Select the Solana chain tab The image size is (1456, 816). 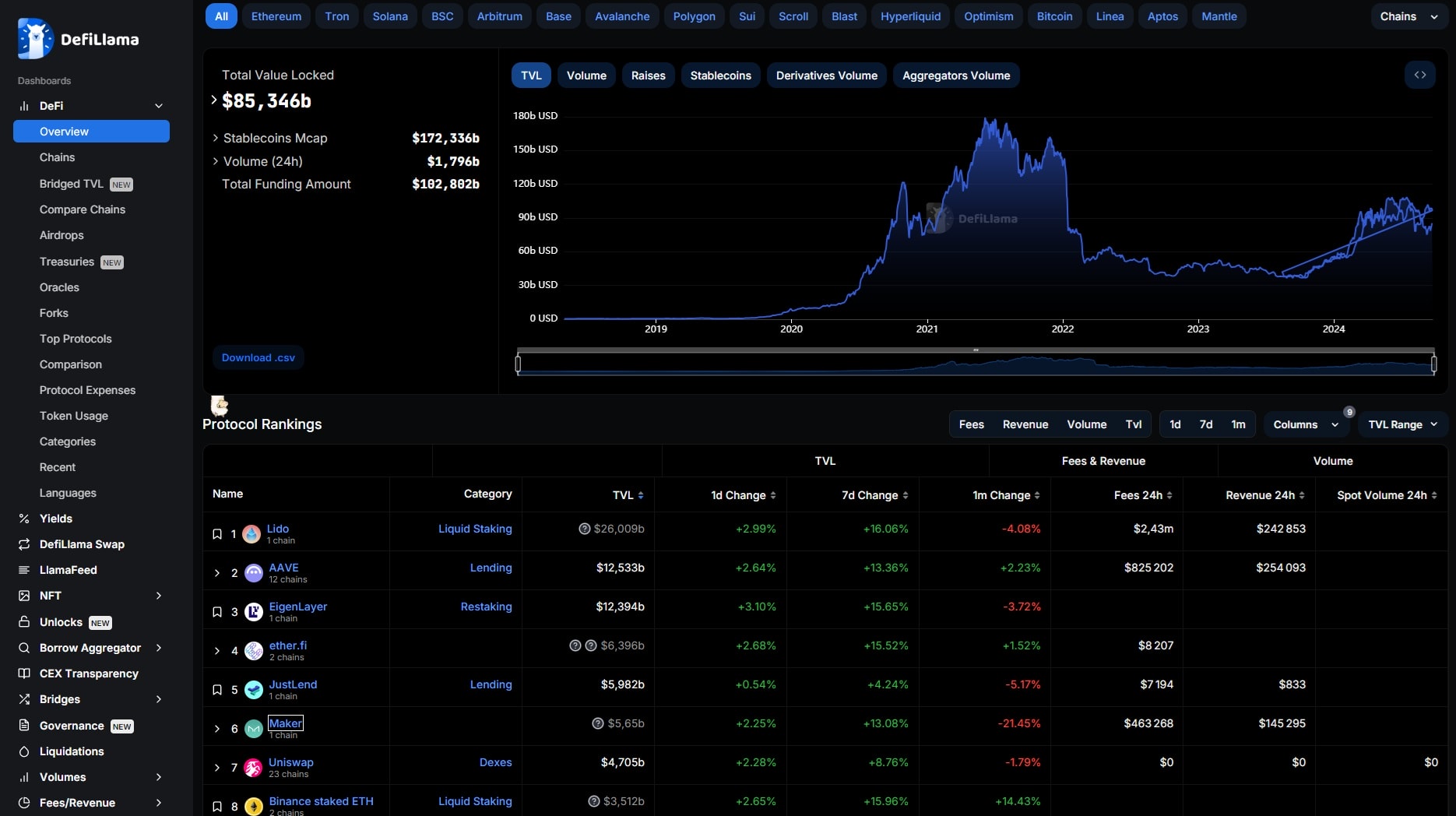[x=390, y=16]
